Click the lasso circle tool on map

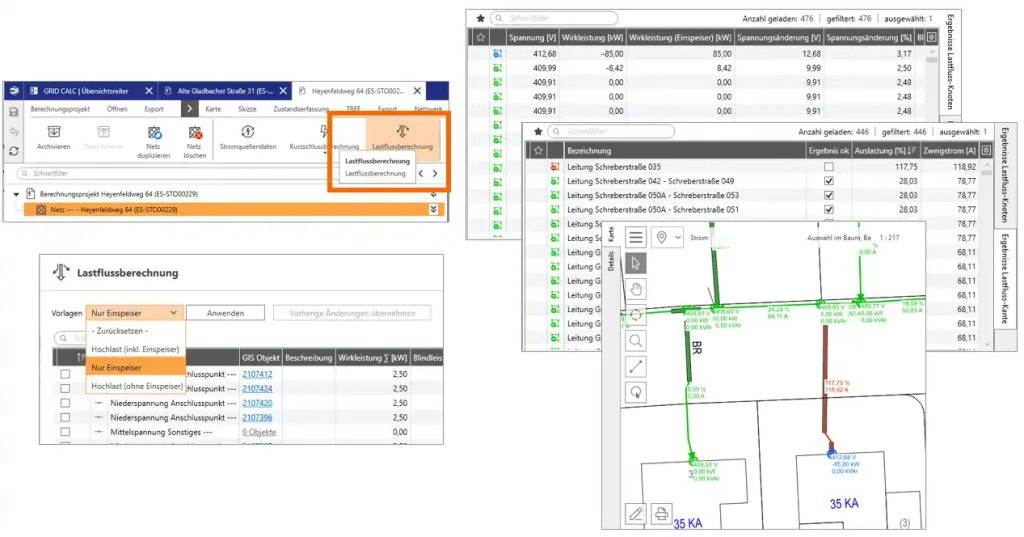(635, 392)
